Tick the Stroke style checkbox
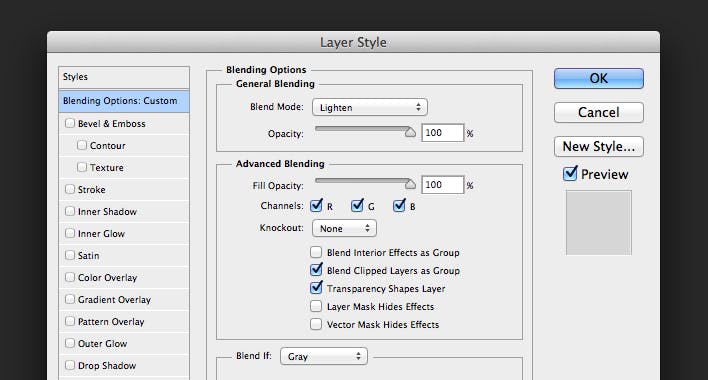The width and height of the screenshot is (708, 380). tap(70, 189)
